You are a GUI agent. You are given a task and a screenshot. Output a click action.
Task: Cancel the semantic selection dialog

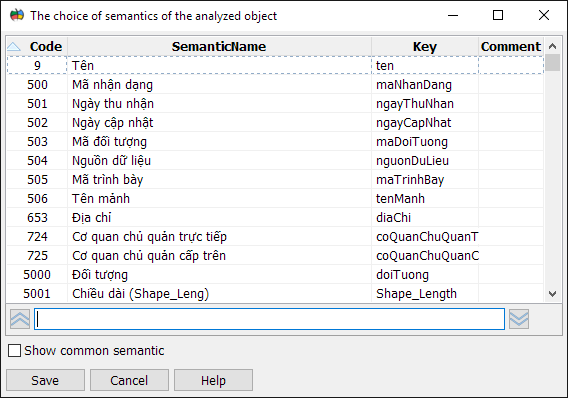[129, 380]
